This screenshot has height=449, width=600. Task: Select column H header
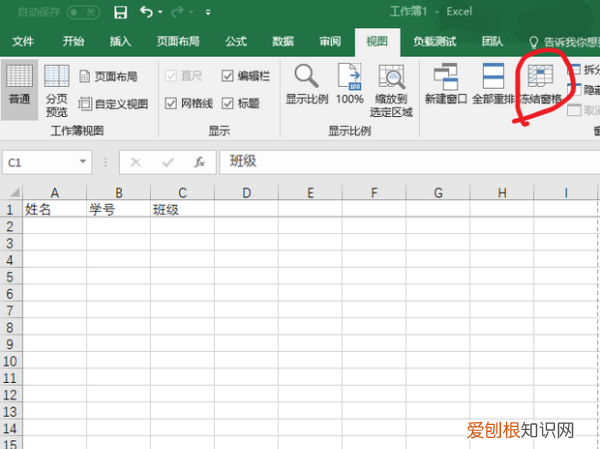point(502,193)
